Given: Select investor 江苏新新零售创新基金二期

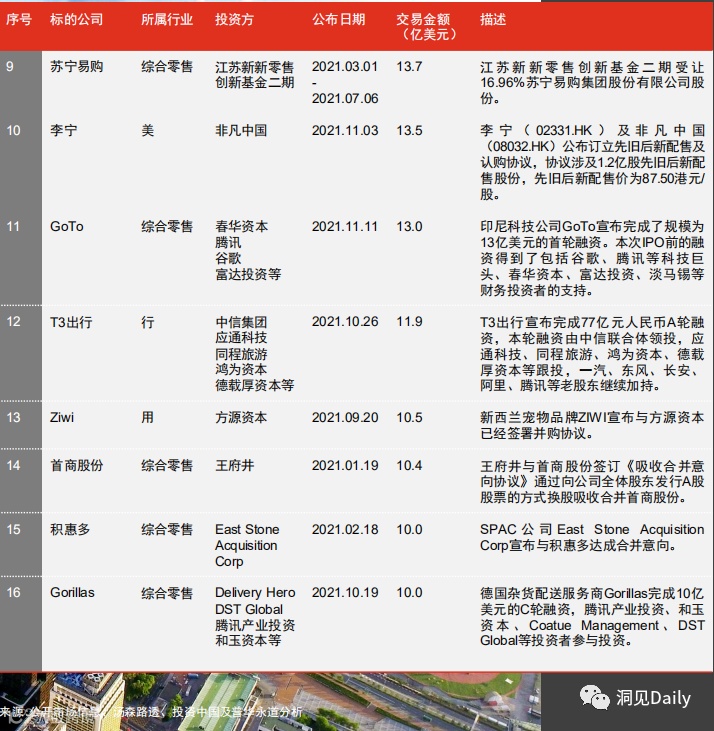Looking at the screenshot, I should 254,75.
